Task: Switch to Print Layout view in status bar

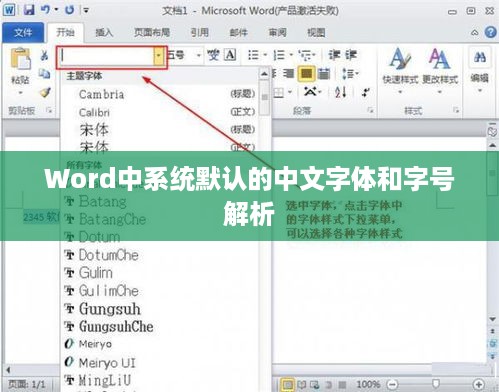Action: click(x=288, y=385)
